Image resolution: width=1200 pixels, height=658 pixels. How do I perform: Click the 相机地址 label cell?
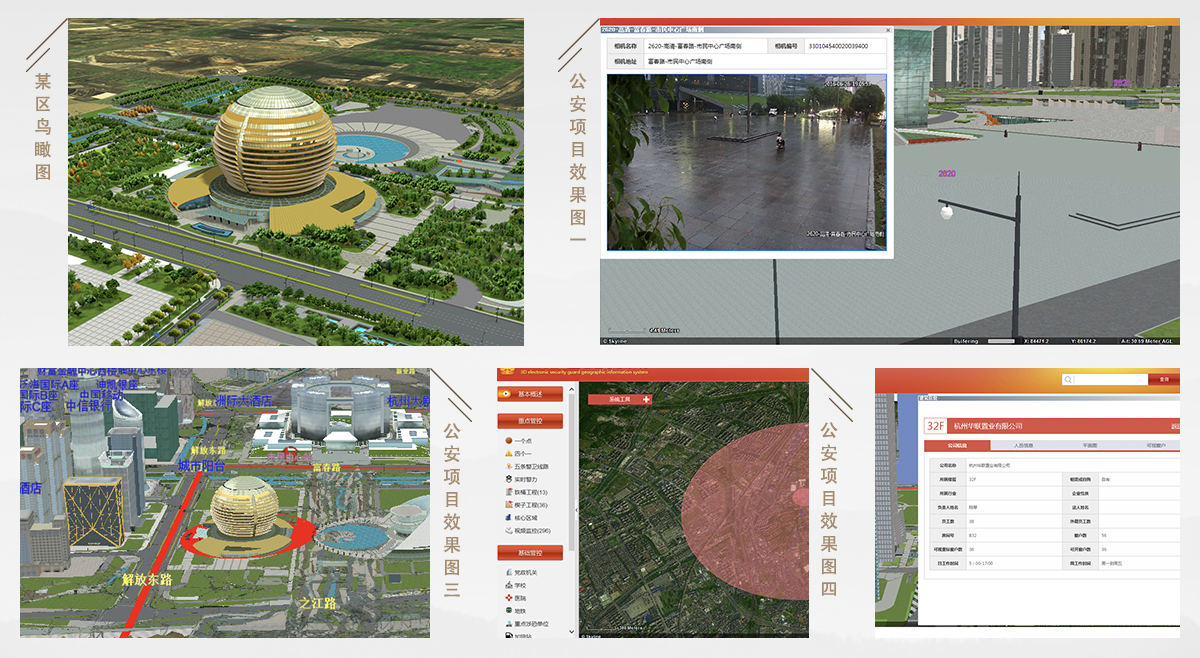(623, 61)
